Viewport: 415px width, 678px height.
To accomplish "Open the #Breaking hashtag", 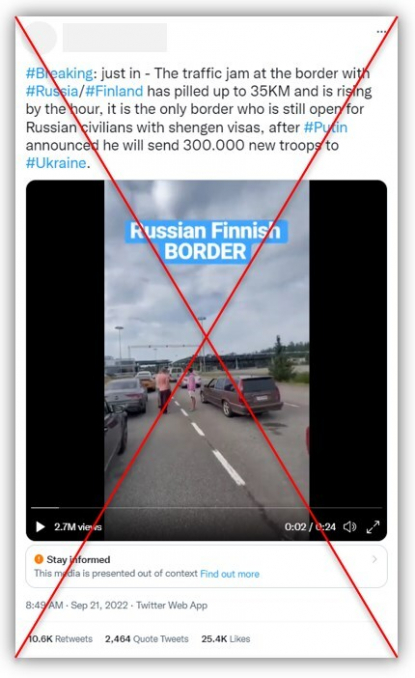I will point(60,73).
